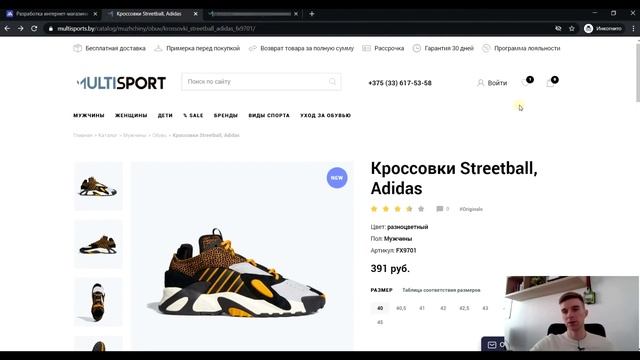The width and height of the screenshot is (640, 360).
Task: Click the NEW badge on product image
Action: [x=337, y=178]
